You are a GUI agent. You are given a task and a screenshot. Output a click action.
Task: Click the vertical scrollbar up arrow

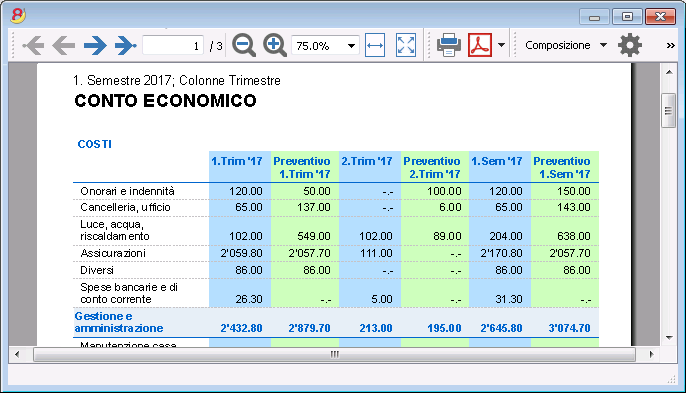(669, 72)
